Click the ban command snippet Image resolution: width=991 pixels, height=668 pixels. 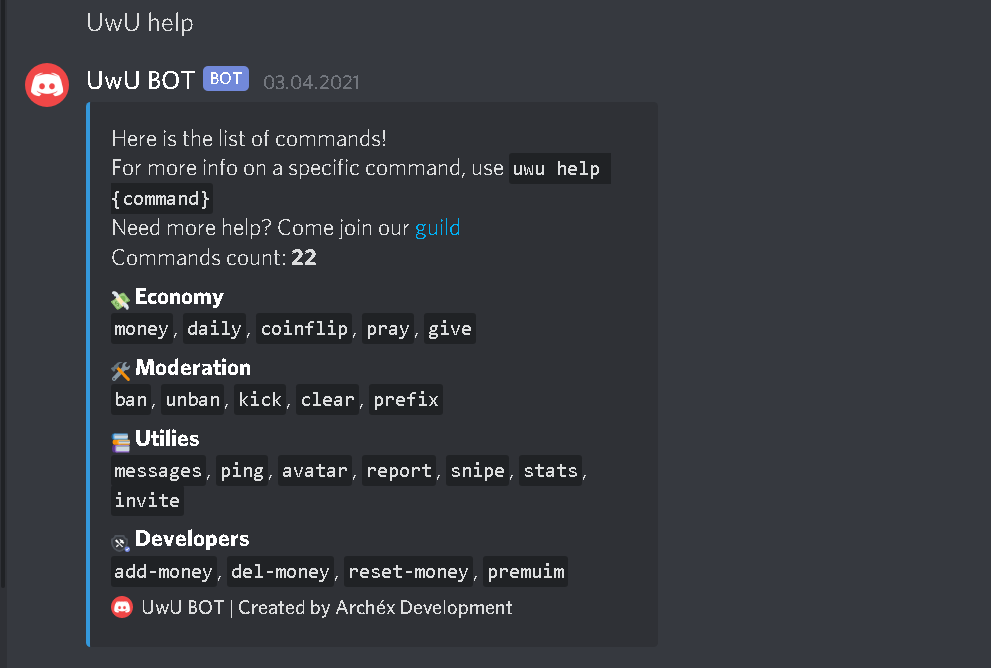point(131,399)
